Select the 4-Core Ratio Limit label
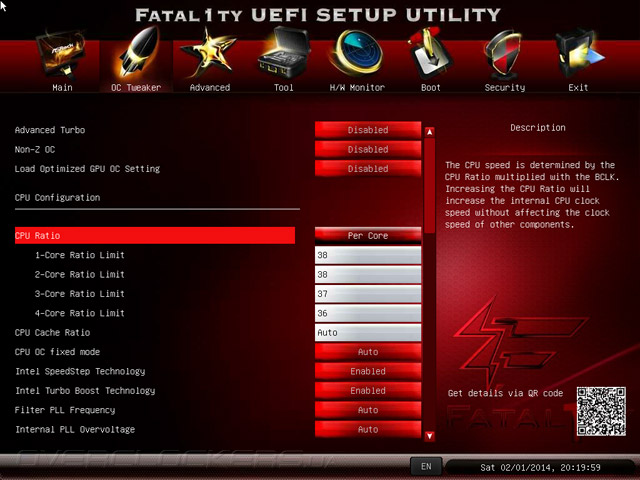This screenshot has width=640, height=480. pos(80,313)
